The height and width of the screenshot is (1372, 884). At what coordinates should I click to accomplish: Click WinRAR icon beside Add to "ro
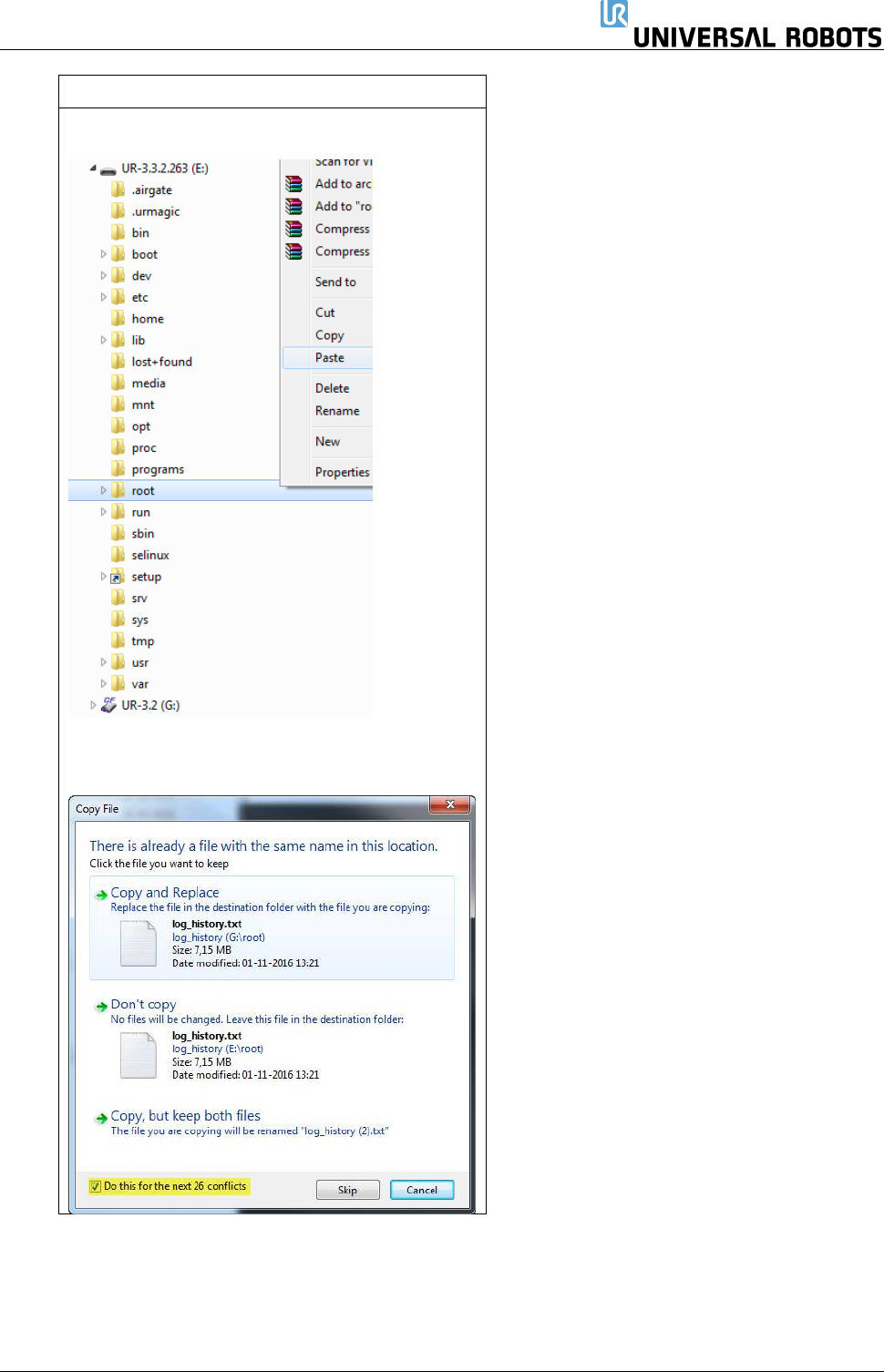click(x=293, y=206)
